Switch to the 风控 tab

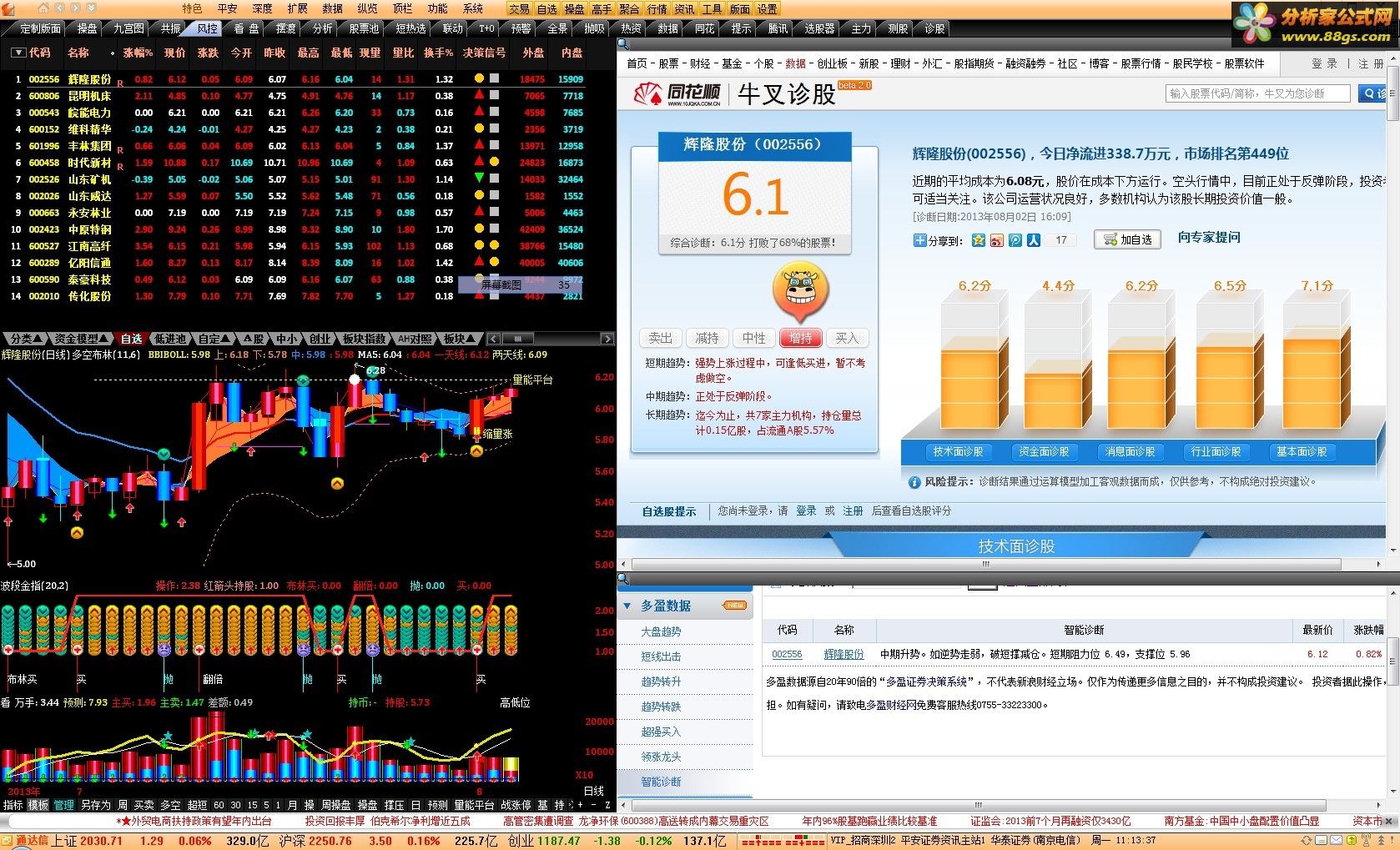(x=206, y=28)
